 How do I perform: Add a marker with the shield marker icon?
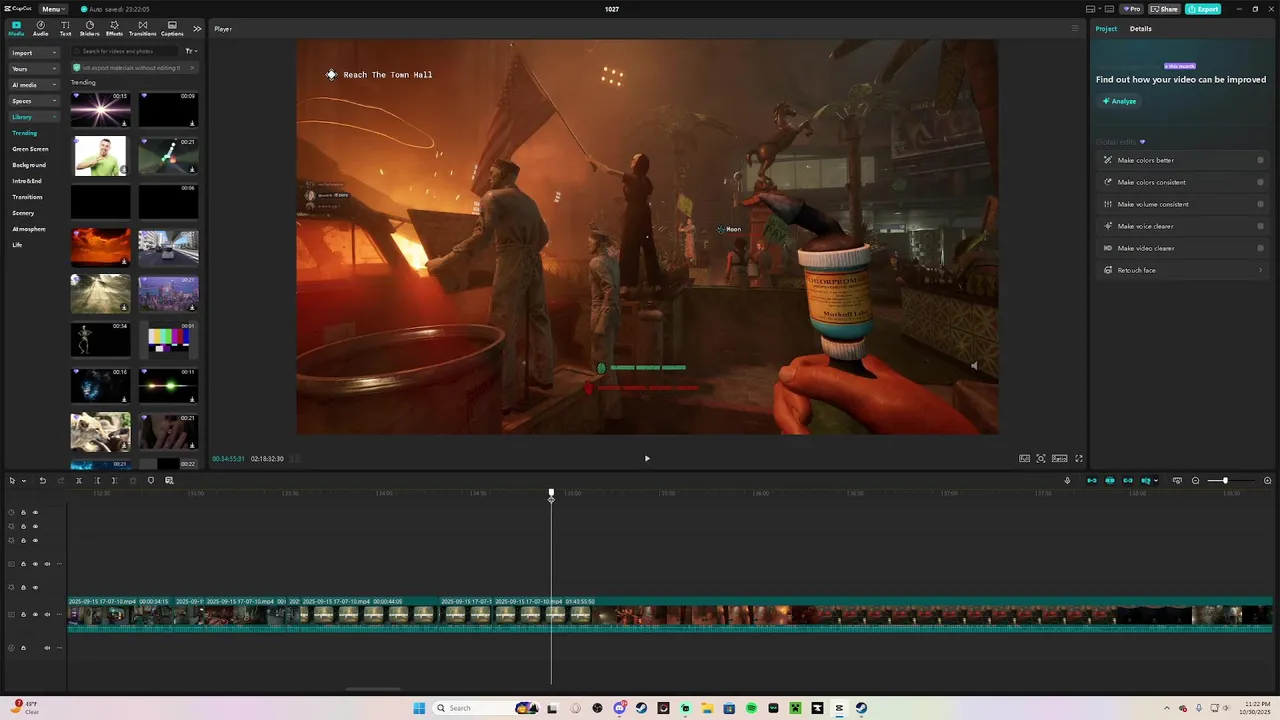(151, 480)
